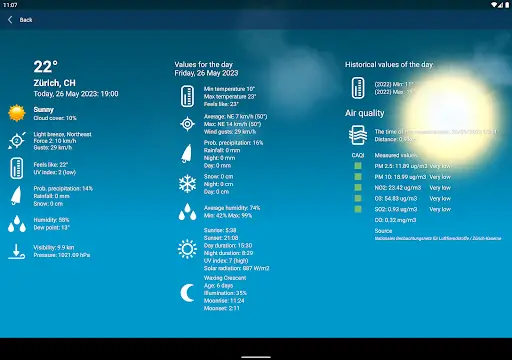Tap the battery icon in status bar
Viewport: 512px width, 360px height.
(x=507, y=5)
